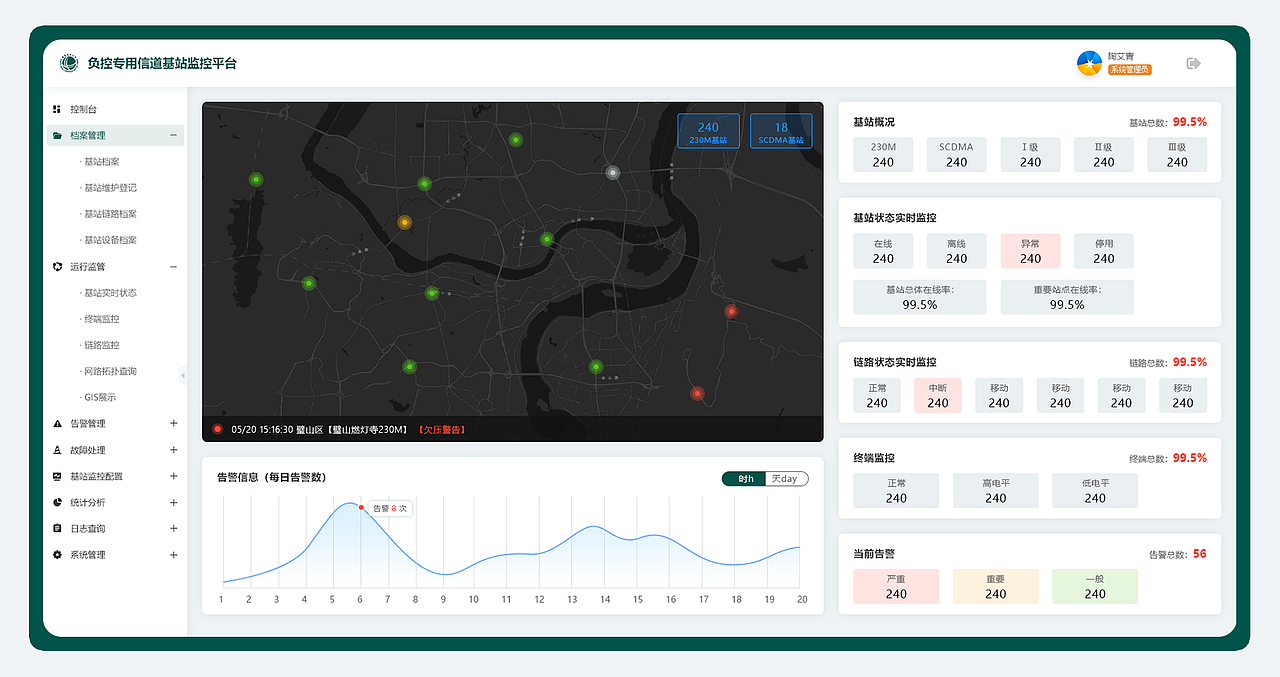
Task: Collapse the 档案管理 section with minus
Action: pyautogui.click(x=173, y=135)
